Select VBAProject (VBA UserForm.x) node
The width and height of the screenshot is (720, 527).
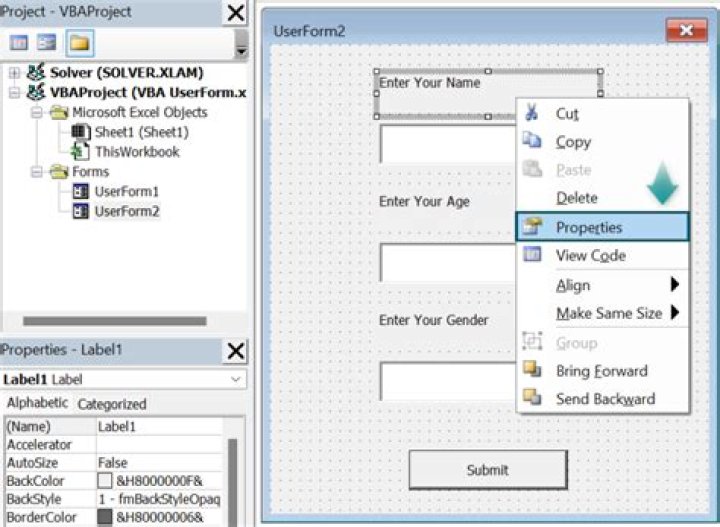pyautogui.click(x=148, y=92)
